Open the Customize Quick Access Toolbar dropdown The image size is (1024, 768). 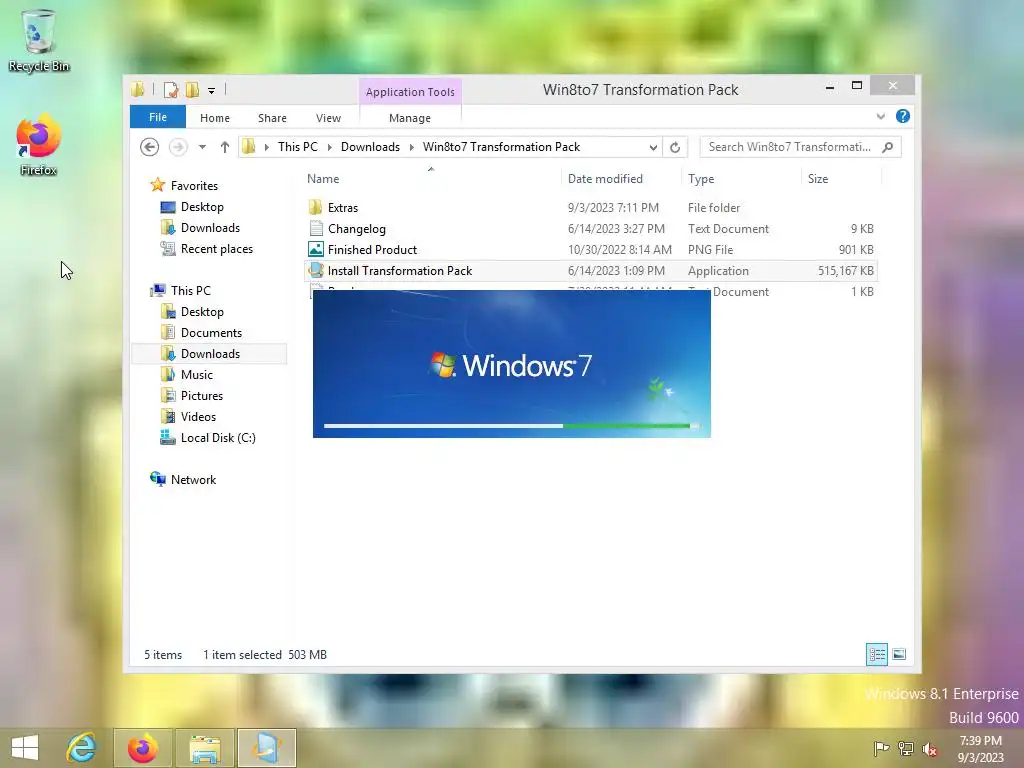point(212,91)
